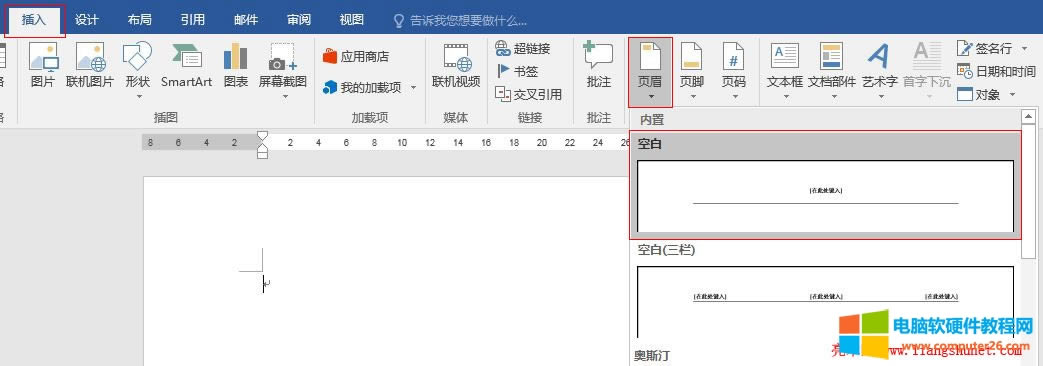Click the header gallery scrollbar up arrow
The image size is (1043, 366).
click(1028, 117)
